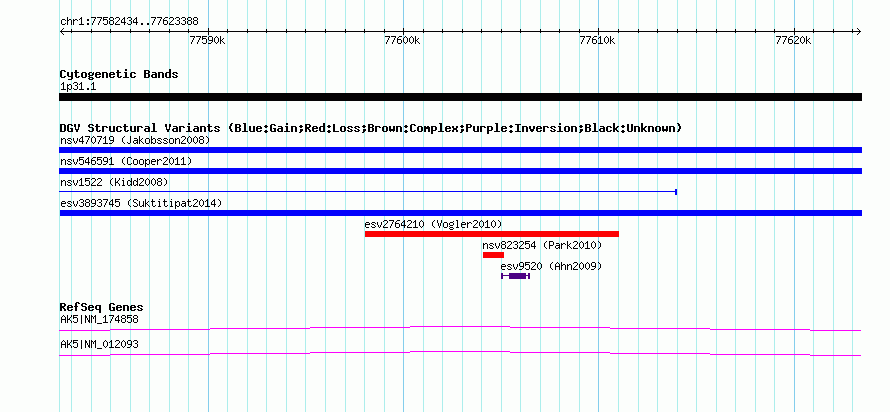The height and width of the screenshot is (412, 890).
Task: Click the nsv470719 (Jakobsson2008) label
Action: pyautogui.click(x=135, y=140)
